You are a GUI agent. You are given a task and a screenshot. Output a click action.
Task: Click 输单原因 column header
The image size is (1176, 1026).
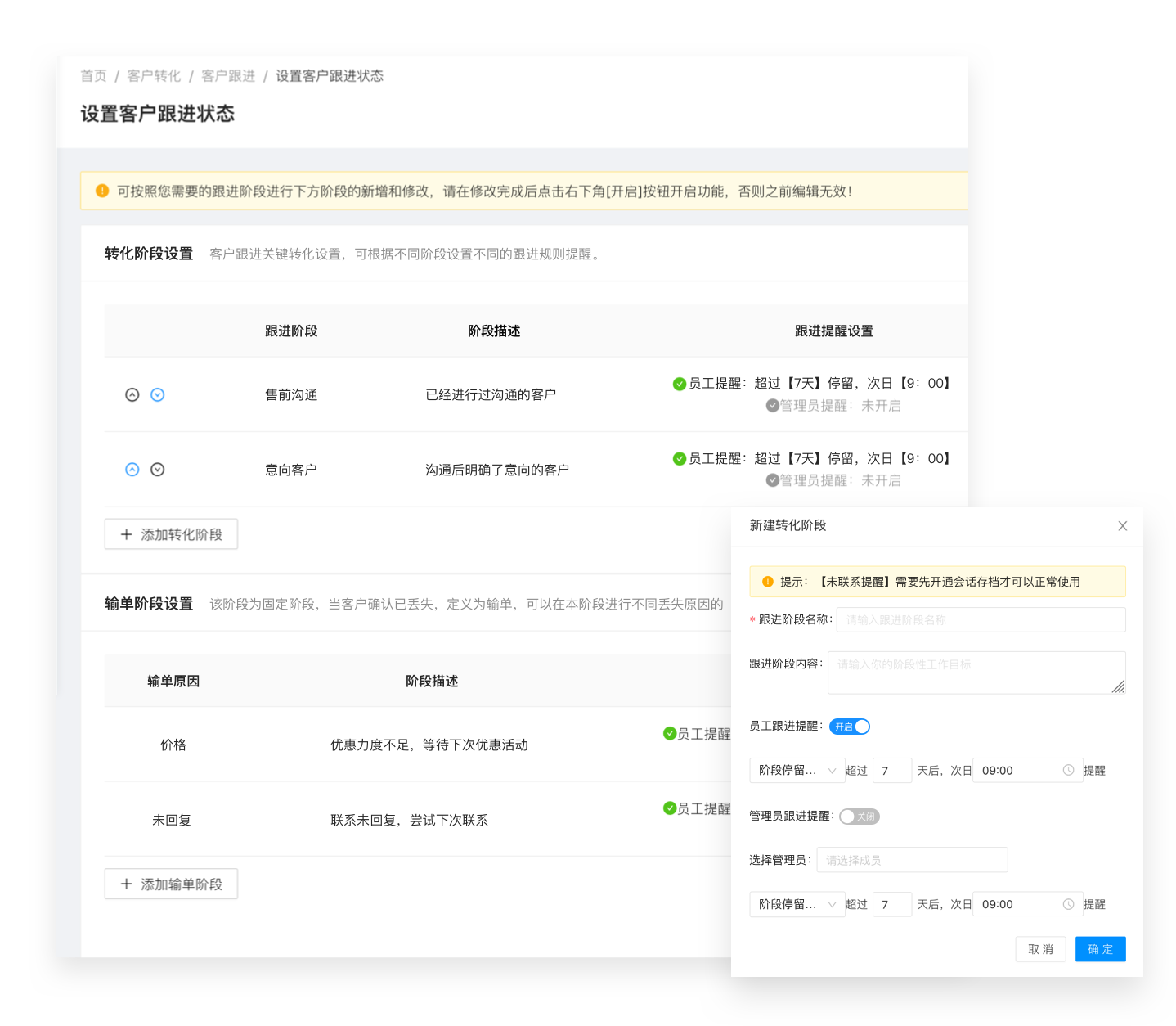click(x=173, y=682)
